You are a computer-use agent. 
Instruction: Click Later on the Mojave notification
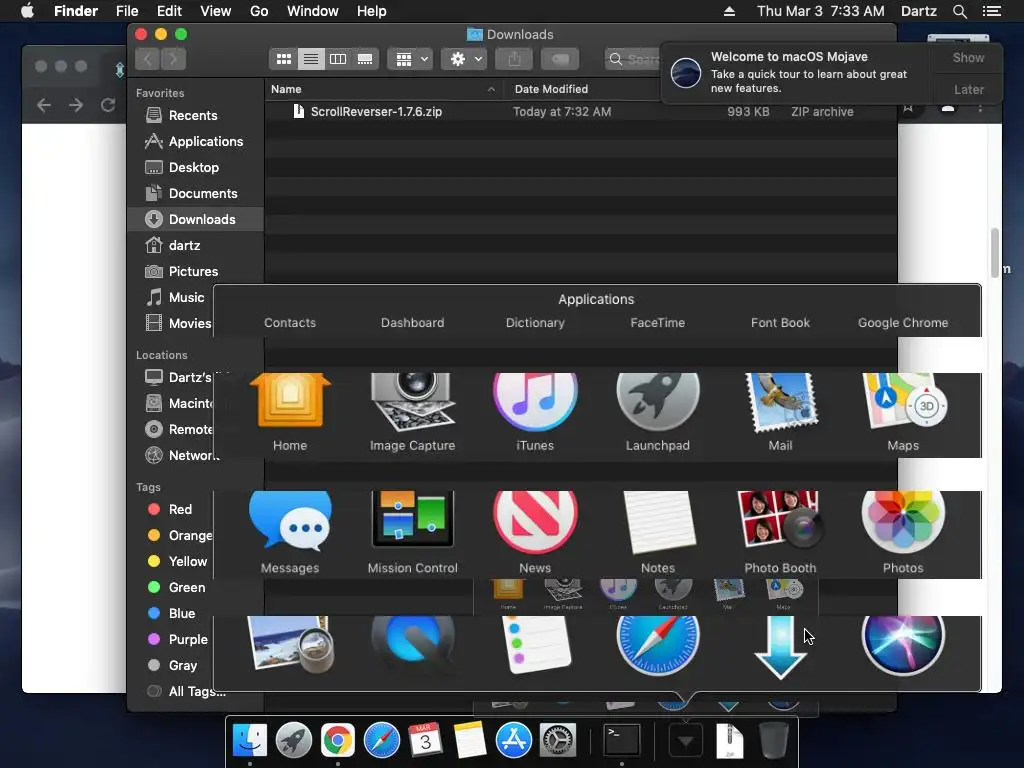[968, 89]
